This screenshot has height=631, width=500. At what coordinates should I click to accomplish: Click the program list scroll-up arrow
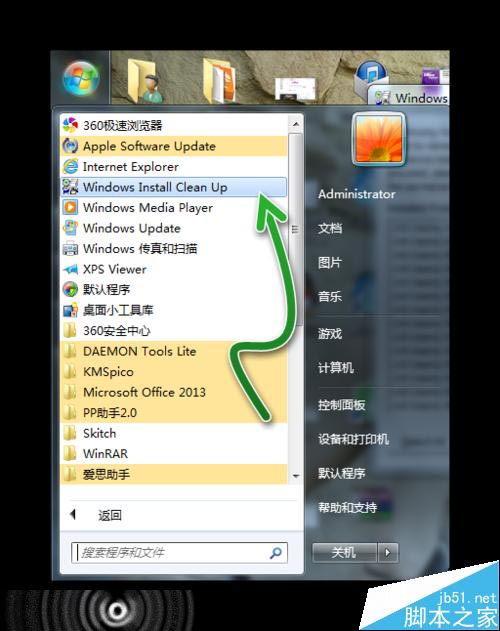[x=296, y=124]
